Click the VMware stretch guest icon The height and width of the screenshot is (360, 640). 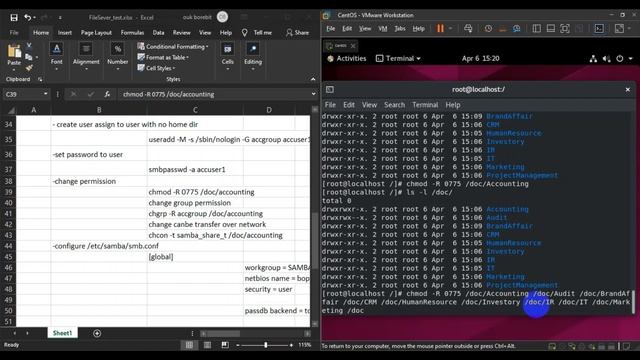[619, 29]
